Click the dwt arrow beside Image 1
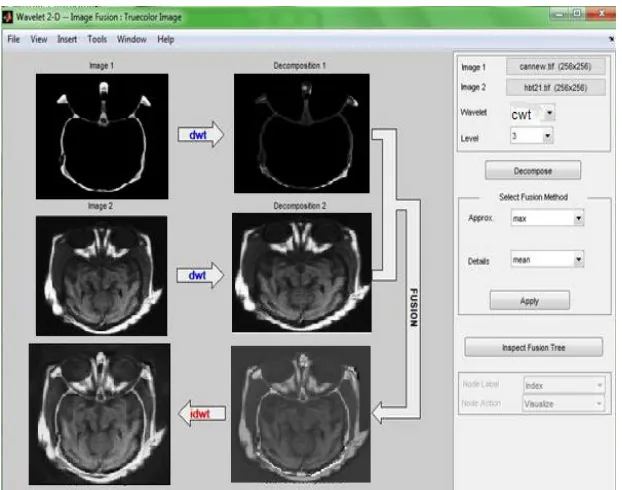622x490 pixels. click(x=201, y=135)
